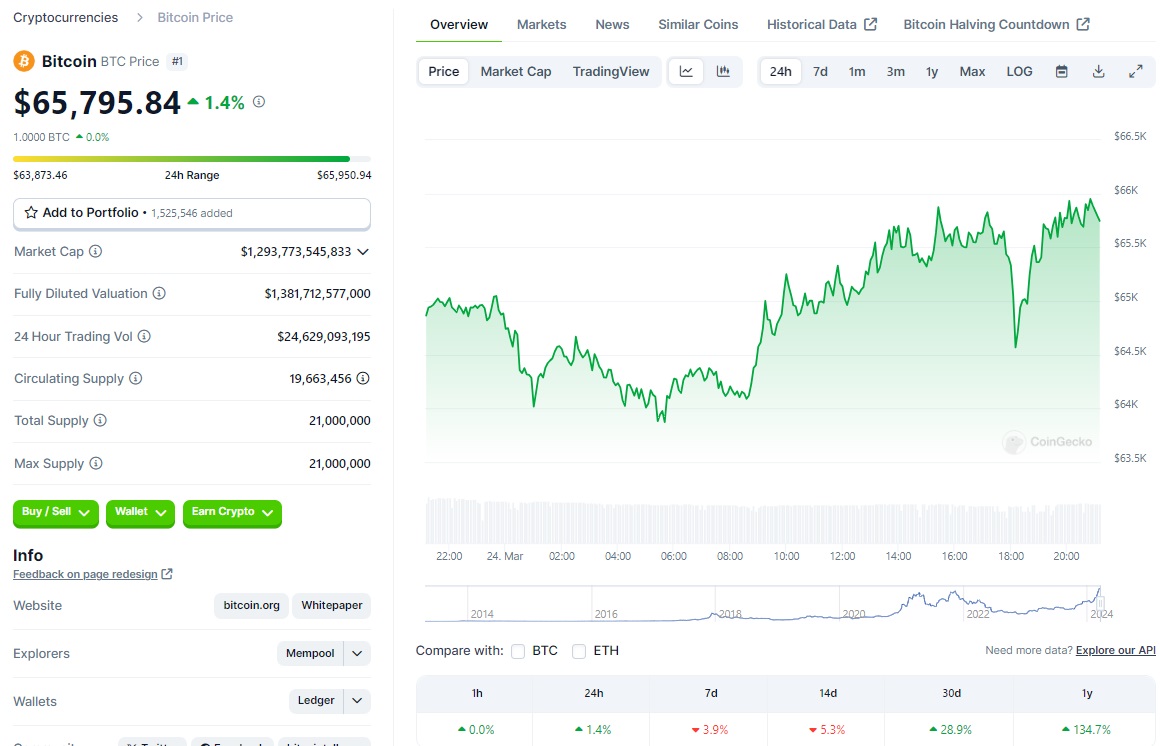This screenshot has width=1160, height=746.
Task: Click the Mempool explorer button
Action: coord(310,653)
